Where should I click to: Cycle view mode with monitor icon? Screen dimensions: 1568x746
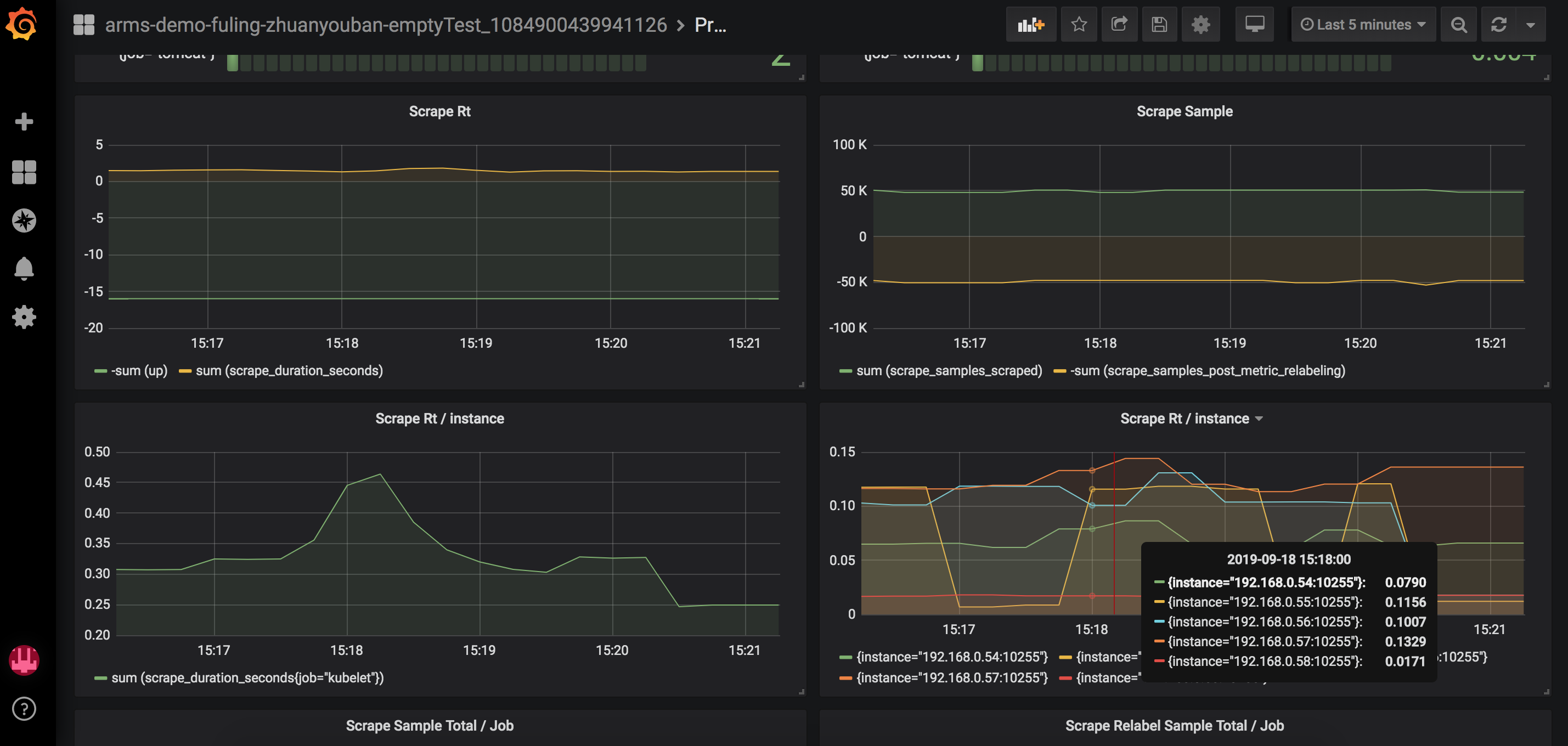1254,24
